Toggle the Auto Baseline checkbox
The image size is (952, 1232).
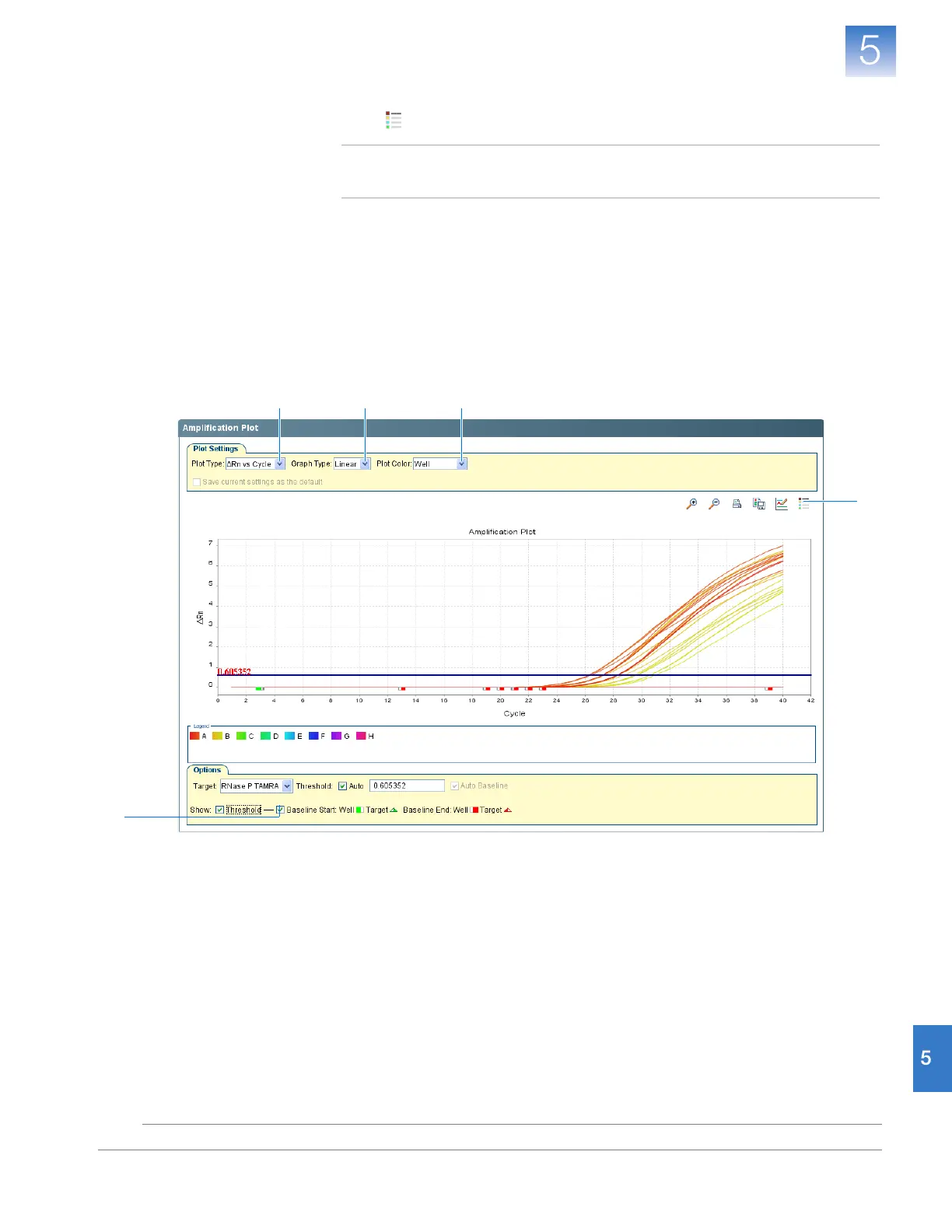tap(455, 786)
